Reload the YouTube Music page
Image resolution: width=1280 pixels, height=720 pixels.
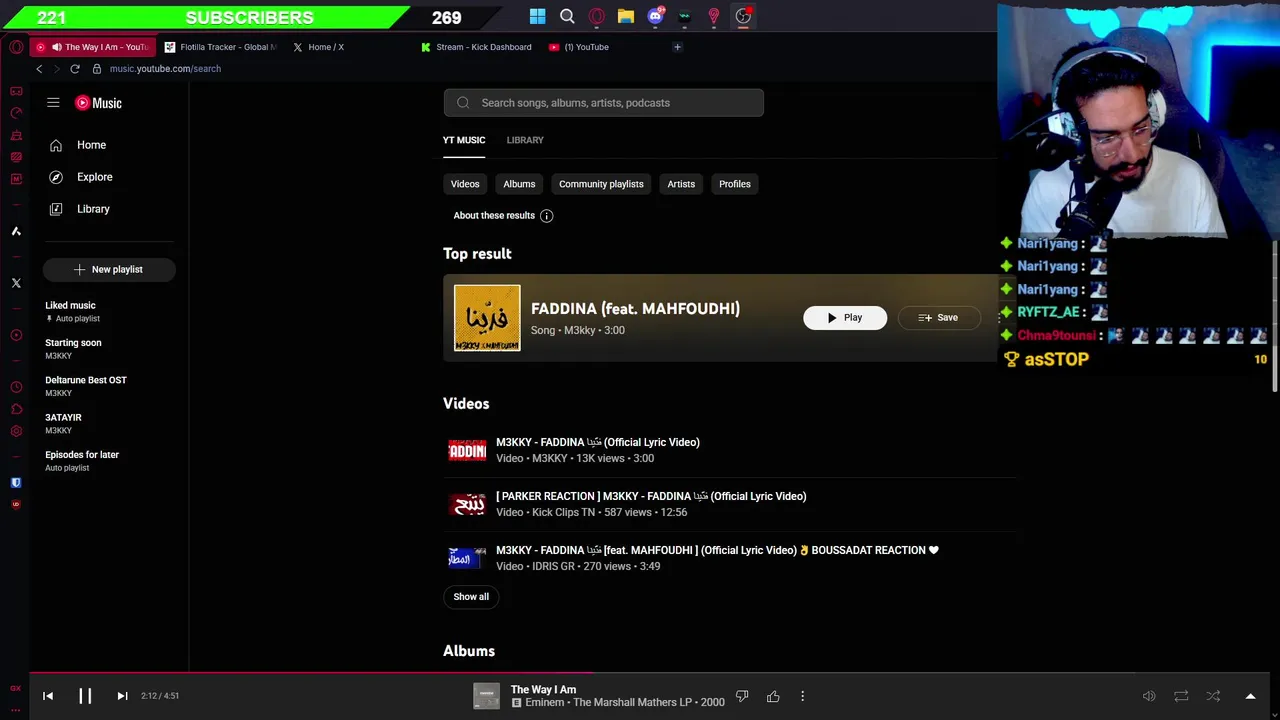pyautogui.click(x=75, y=69)
